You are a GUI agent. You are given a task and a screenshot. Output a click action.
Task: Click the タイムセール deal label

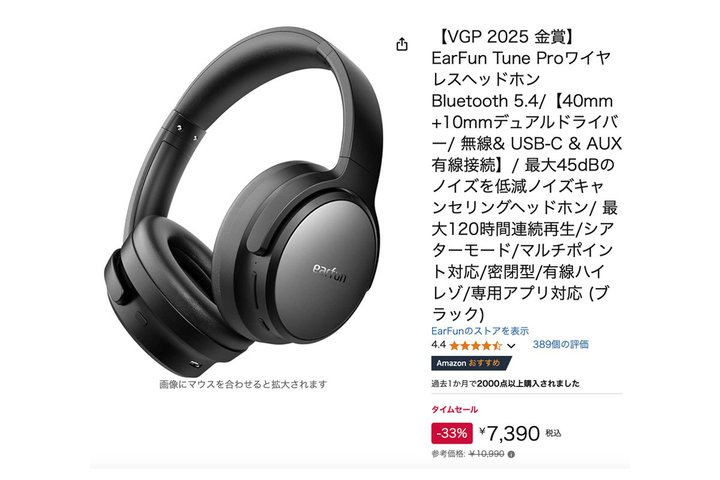point(454,409)
